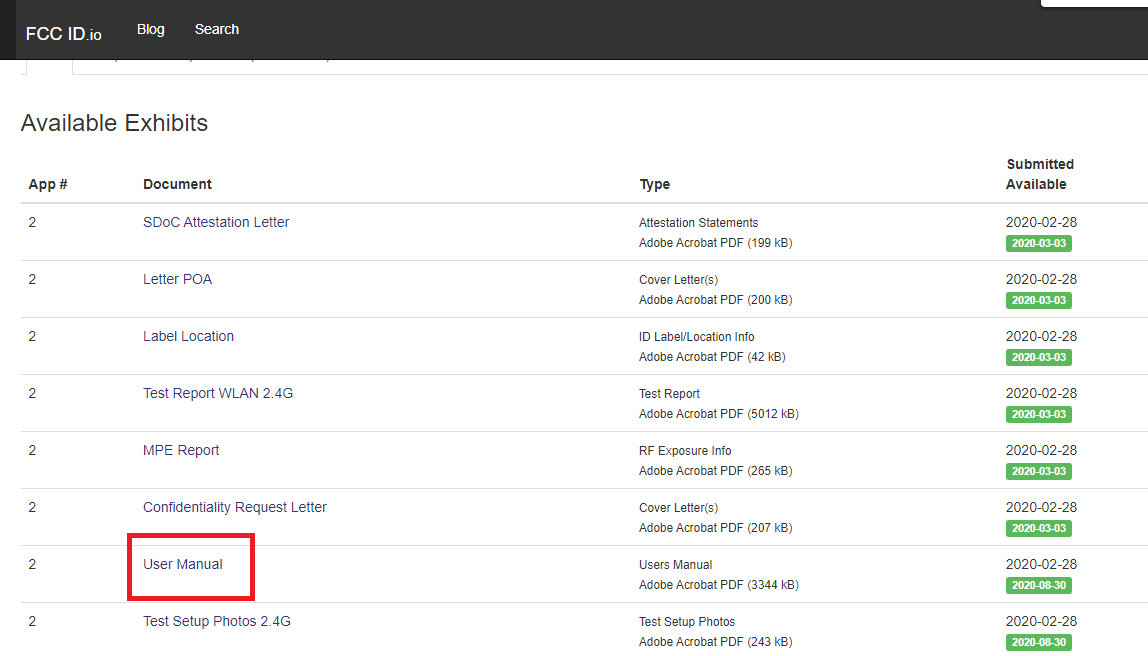Open the User Manual document

click(x=183, y=564)
